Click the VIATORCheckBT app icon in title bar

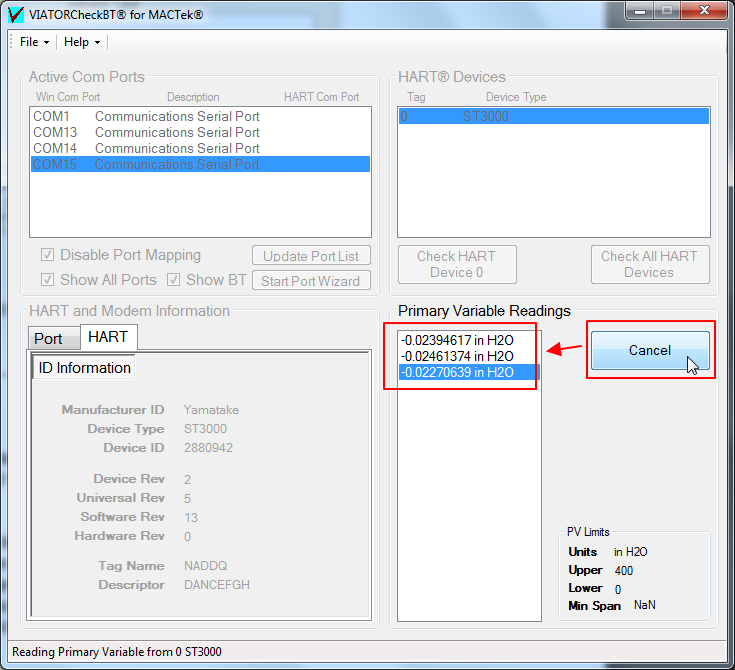(x=16, y=15)
